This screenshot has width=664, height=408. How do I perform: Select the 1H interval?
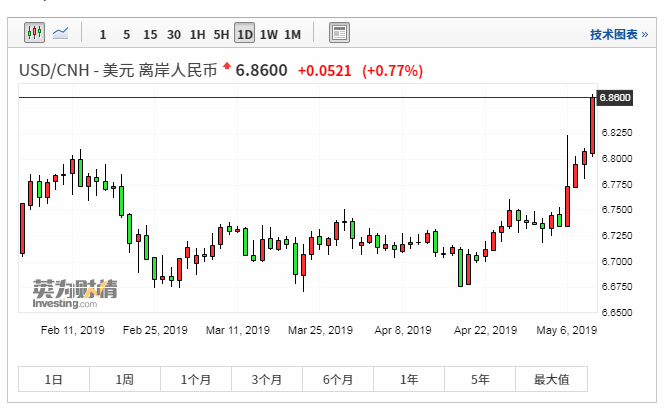[197, 34]
